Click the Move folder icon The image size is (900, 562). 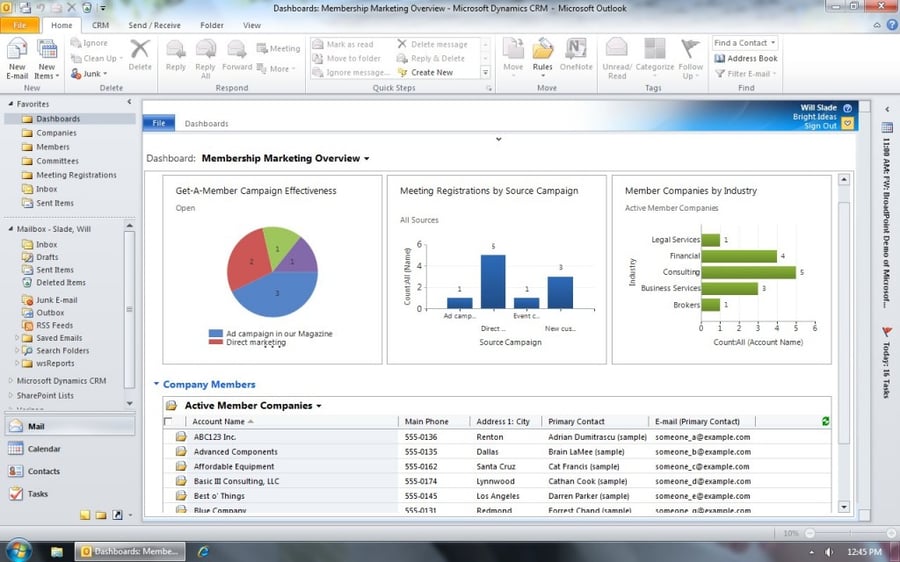513,49
